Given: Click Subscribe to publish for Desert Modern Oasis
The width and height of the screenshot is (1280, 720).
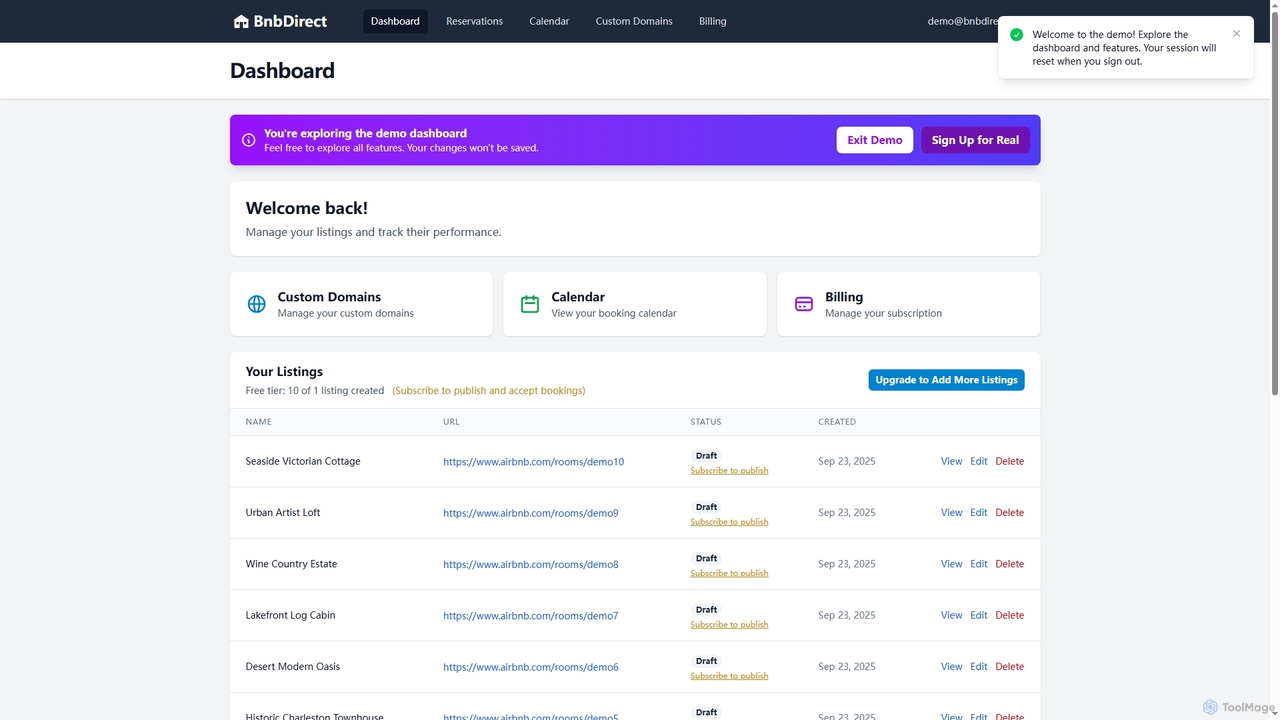Looking at the screenshot, I should pos(729,676).
